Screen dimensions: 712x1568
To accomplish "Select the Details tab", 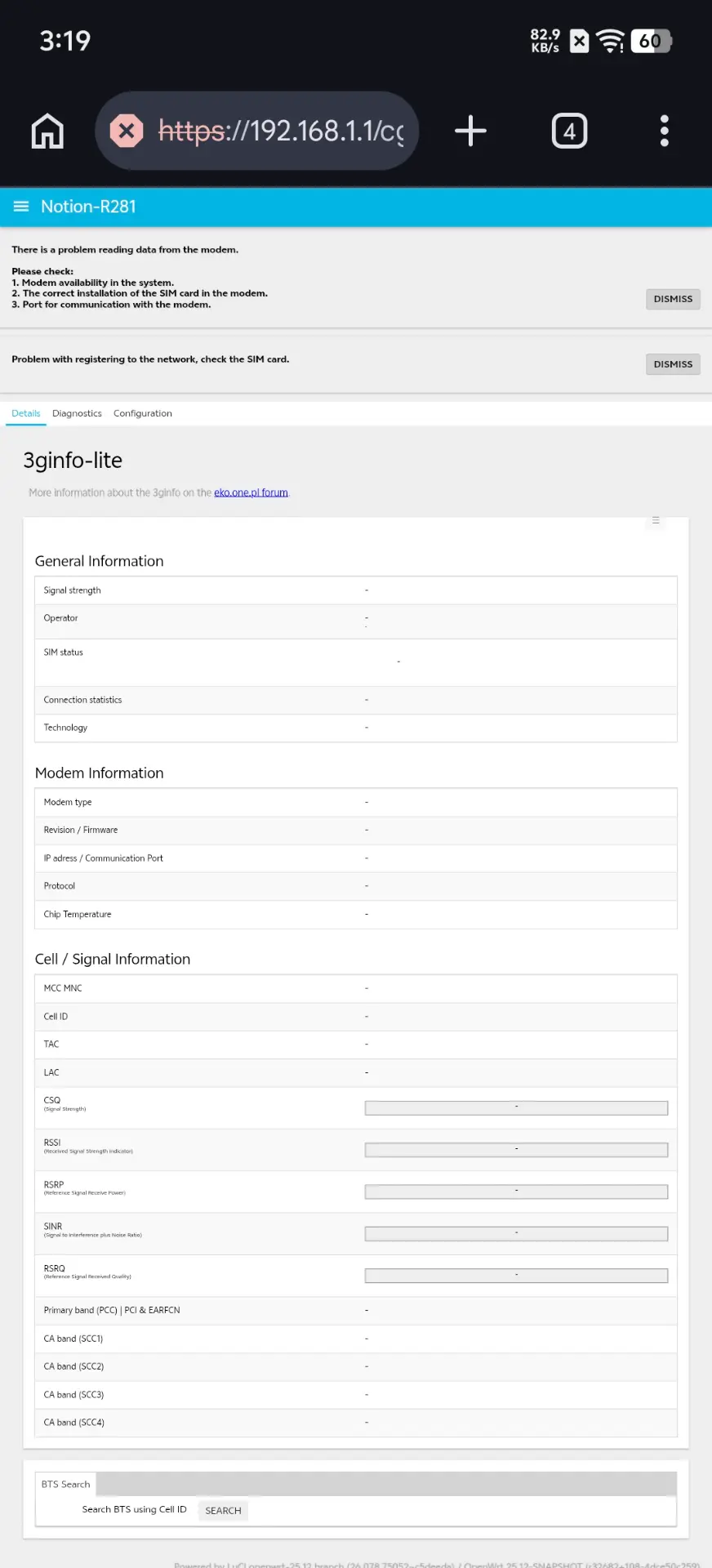I will click(26, 413).
